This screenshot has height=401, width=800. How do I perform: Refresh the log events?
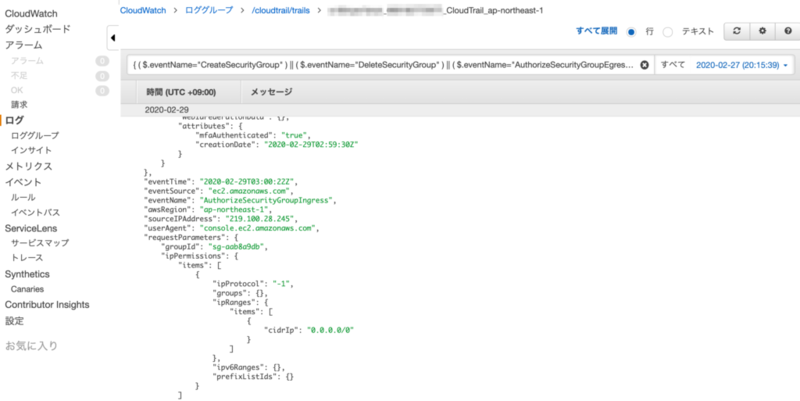pyautogui.click(x=737, y=31)
